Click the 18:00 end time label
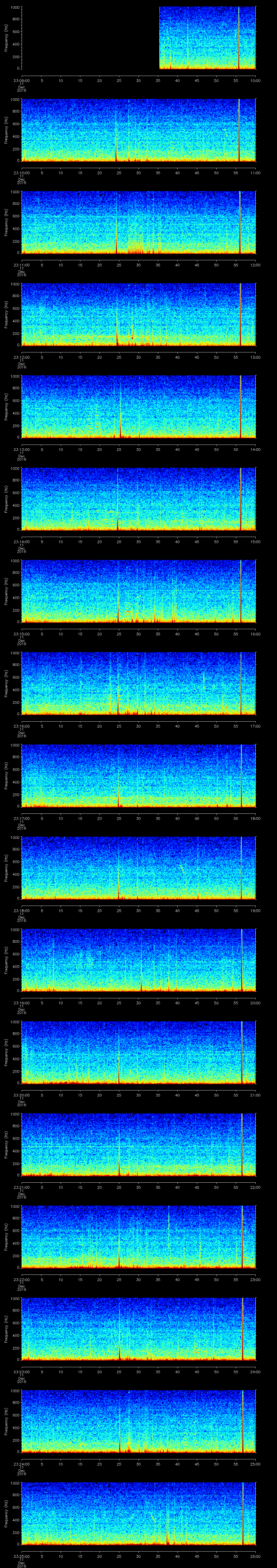 click(256, 818)
